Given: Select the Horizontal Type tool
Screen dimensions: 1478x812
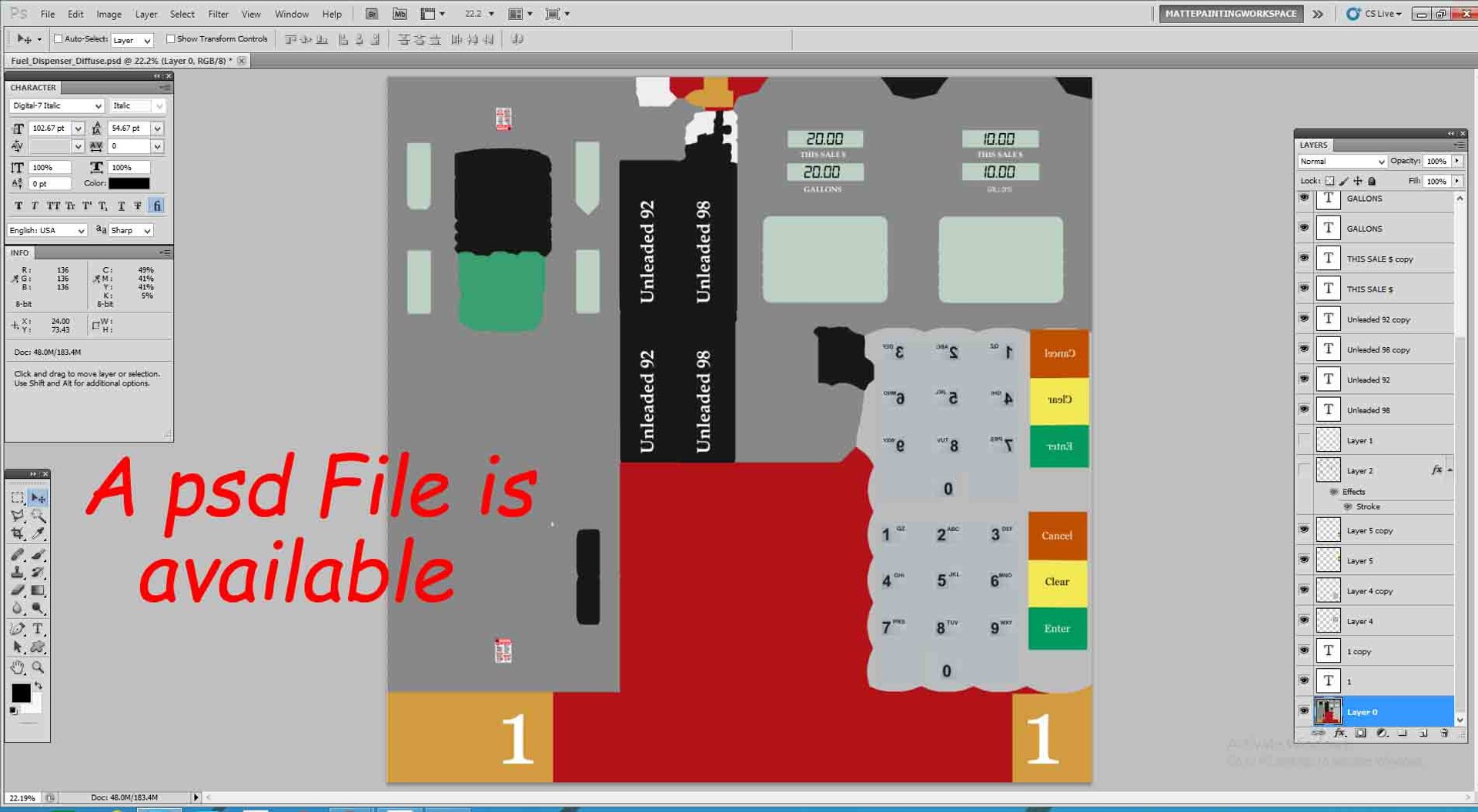Looking at the screenshot, I should point(38,629).
